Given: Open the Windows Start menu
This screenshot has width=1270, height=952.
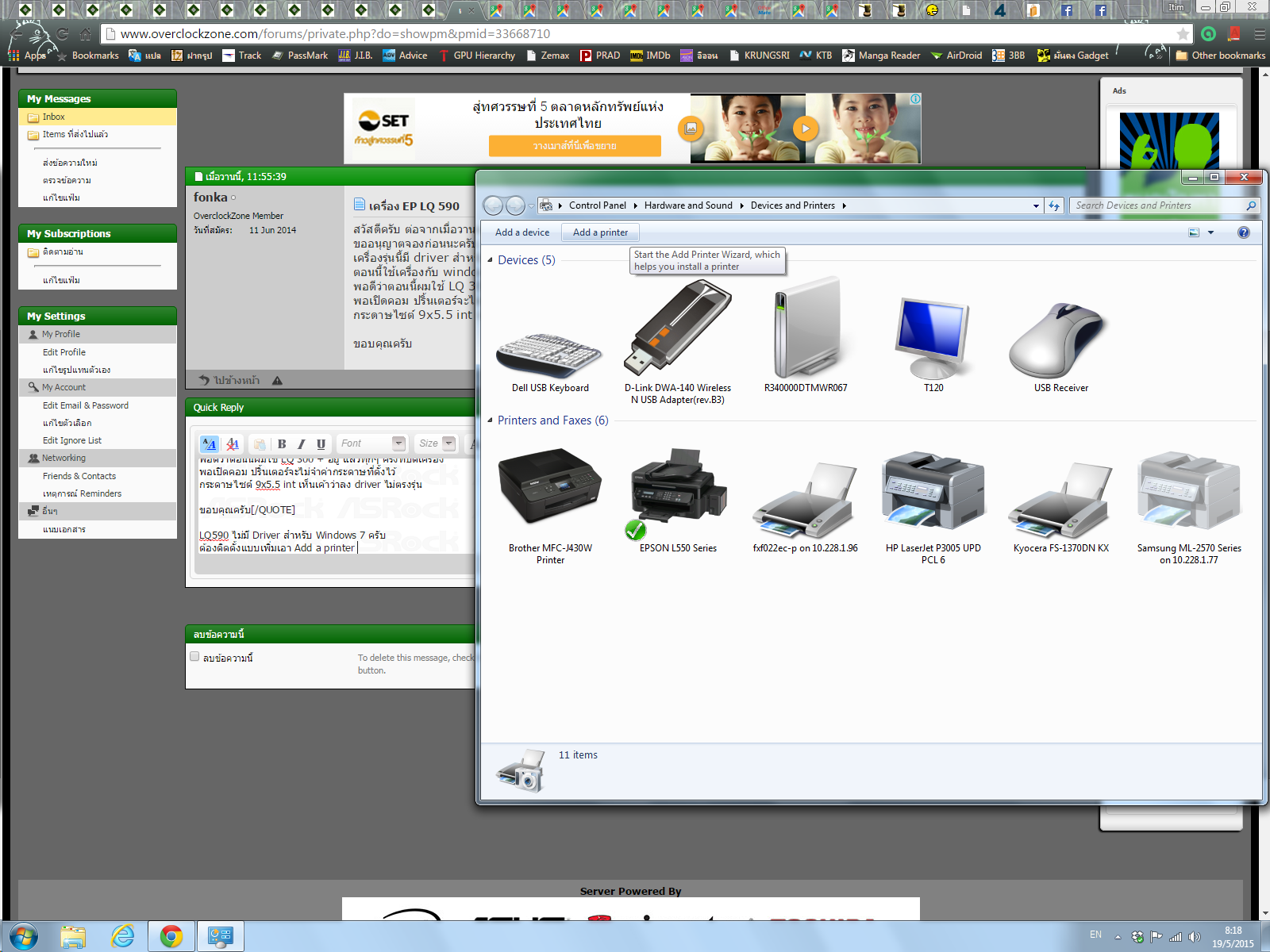Looking at the screenshot, I should pos(22,936).
